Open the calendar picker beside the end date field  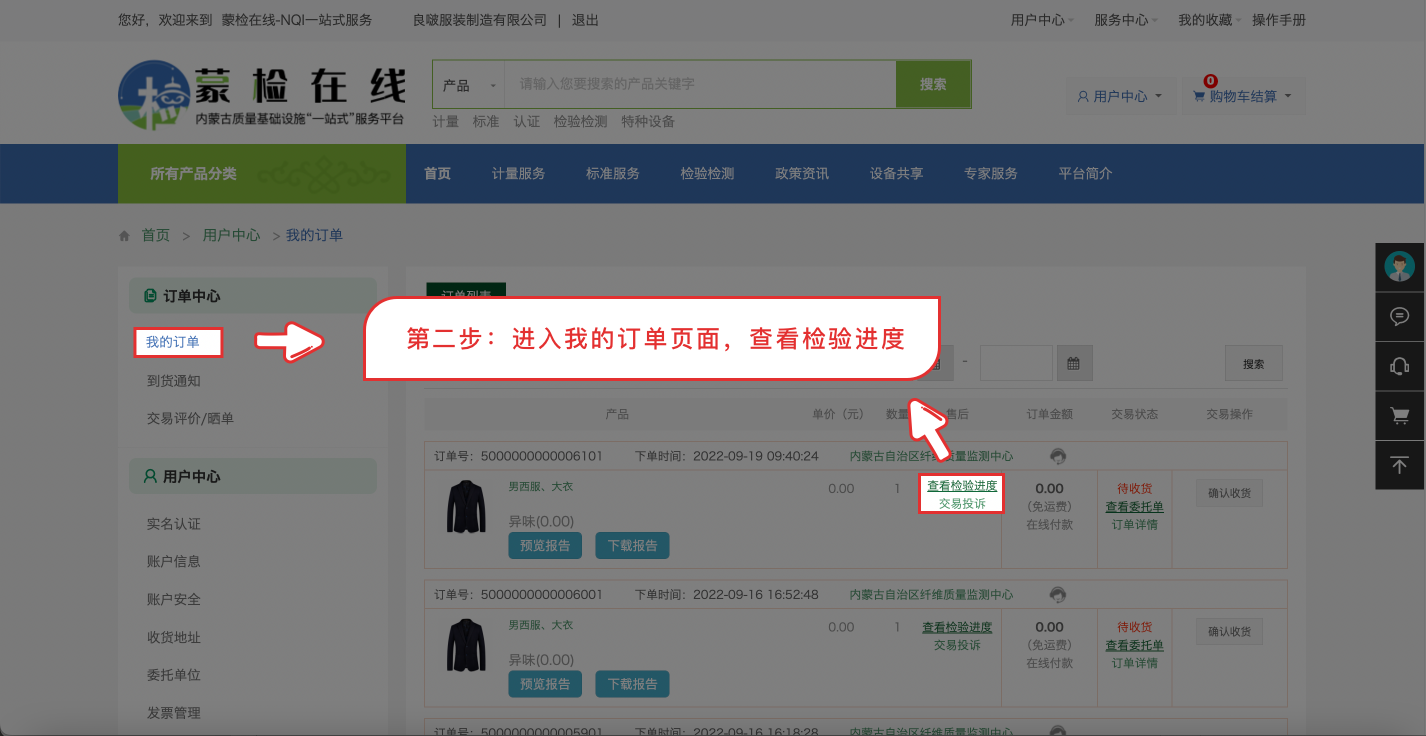pos(1074,363)
